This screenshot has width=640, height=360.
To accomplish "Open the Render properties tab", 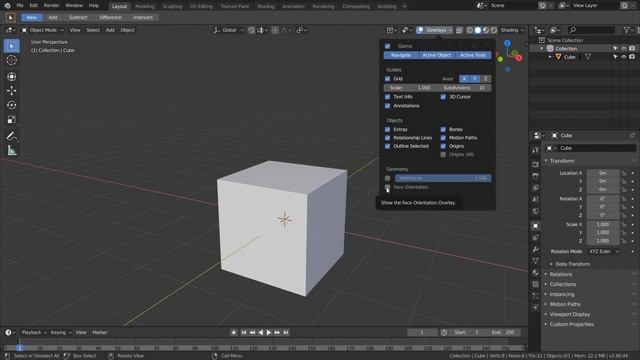I will pos(535,164).
